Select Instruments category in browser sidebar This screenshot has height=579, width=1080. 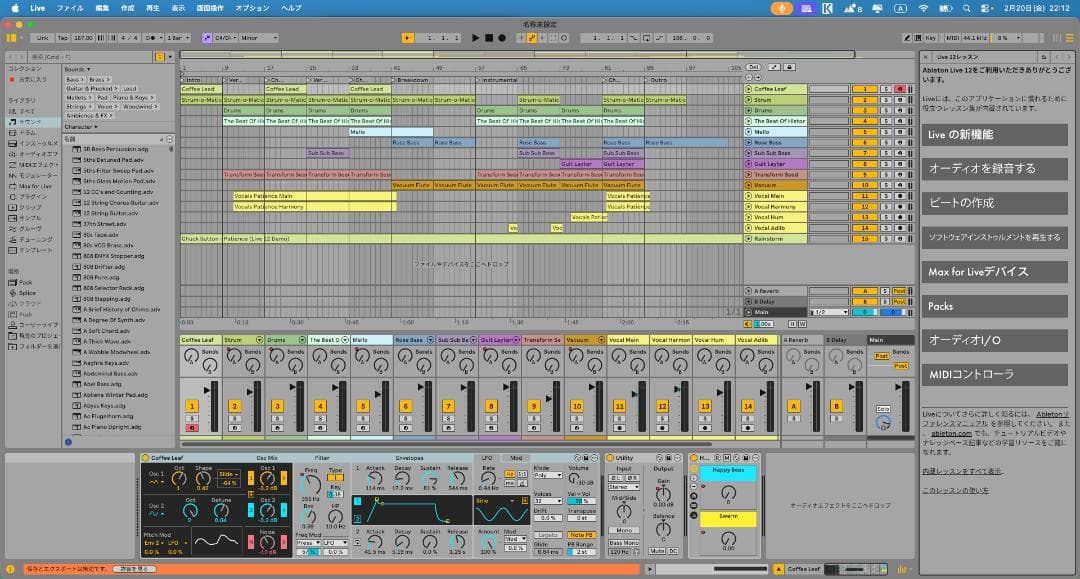(x=33, y=143)
